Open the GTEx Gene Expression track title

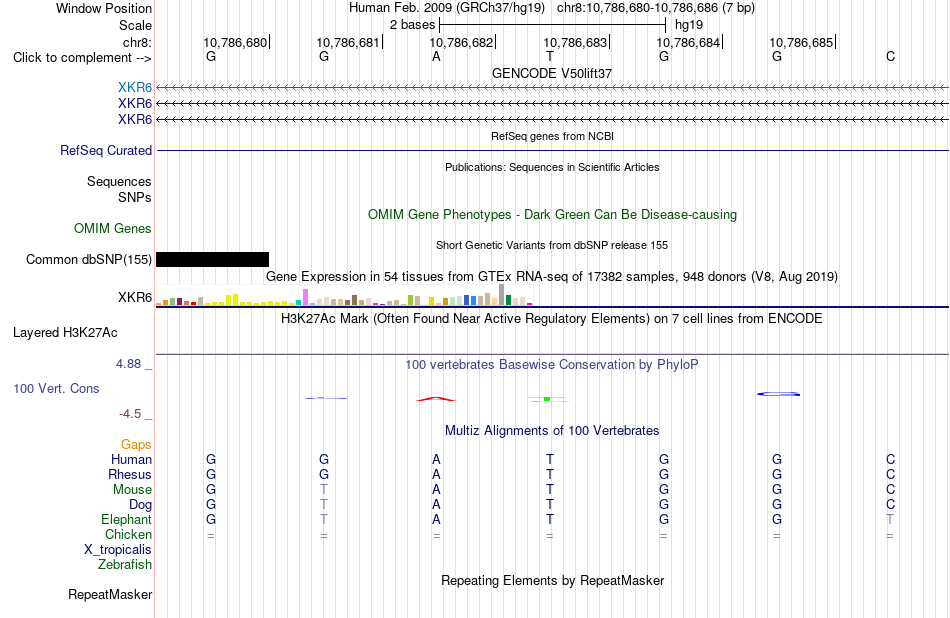pos(552,277)
